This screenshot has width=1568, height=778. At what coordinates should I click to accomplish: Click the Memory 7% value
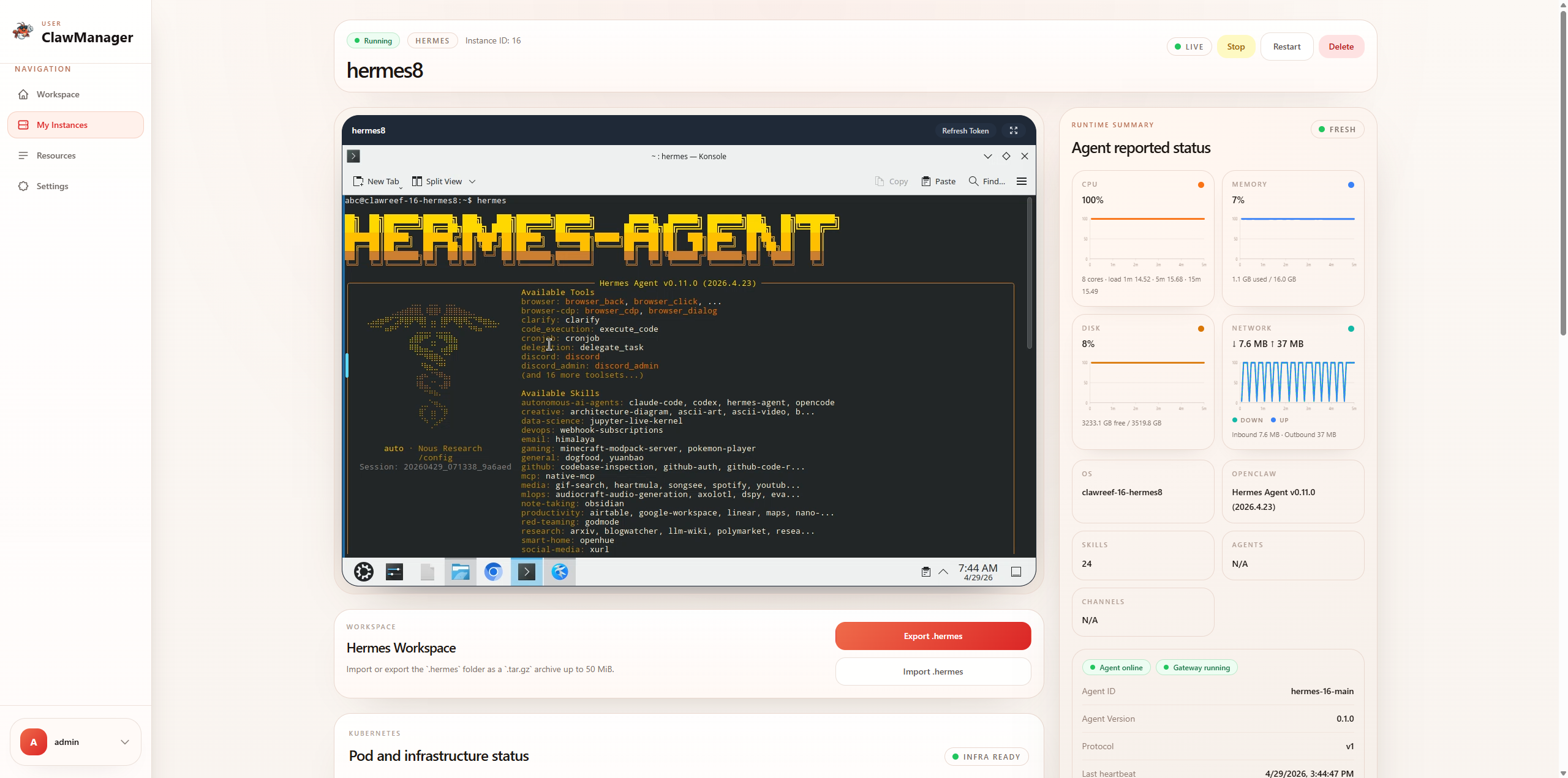(x=1238, y=200)
